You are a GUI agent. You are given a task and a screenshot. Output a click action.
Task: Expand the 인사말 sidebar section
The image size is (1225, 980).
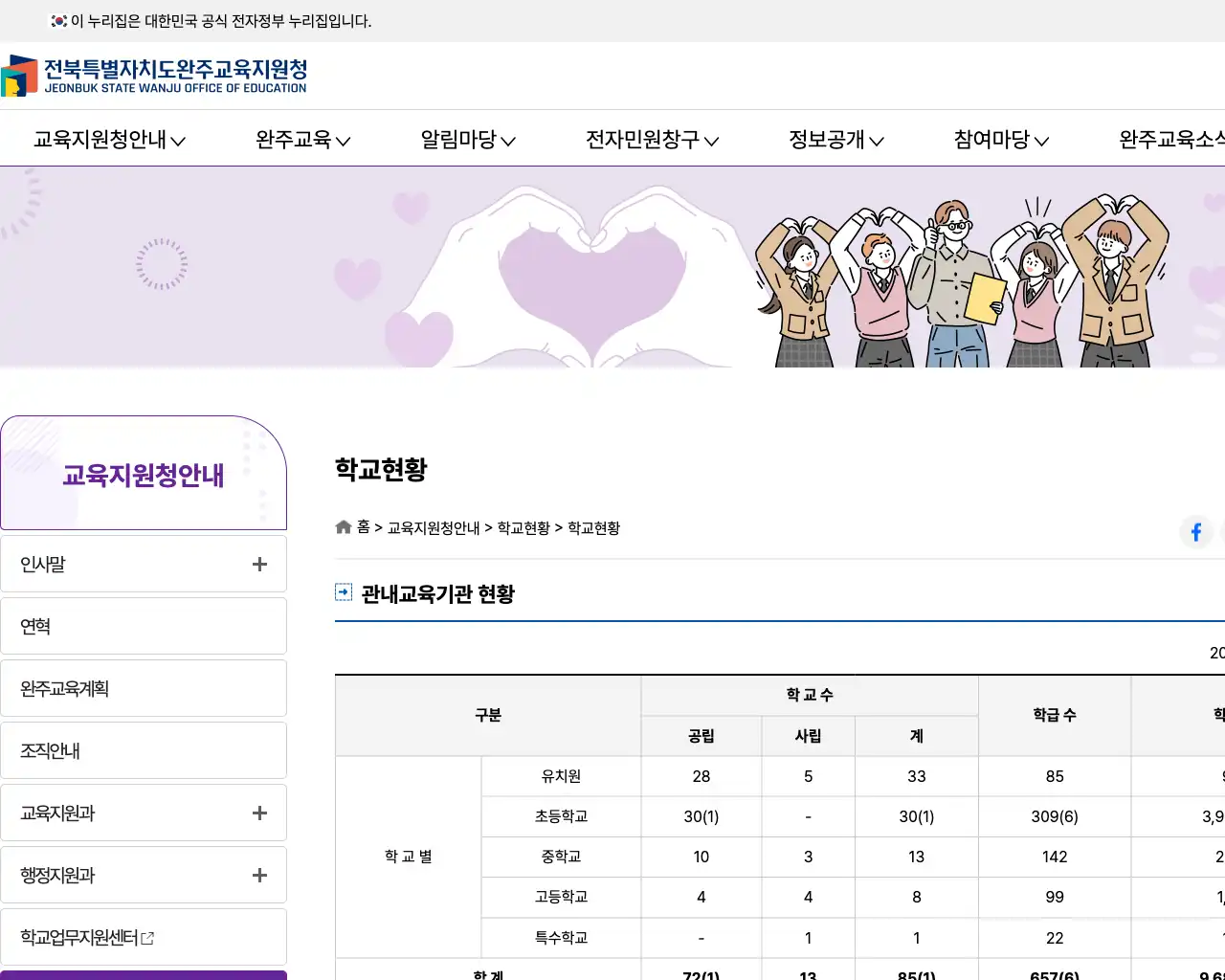[x=258, y=564]
